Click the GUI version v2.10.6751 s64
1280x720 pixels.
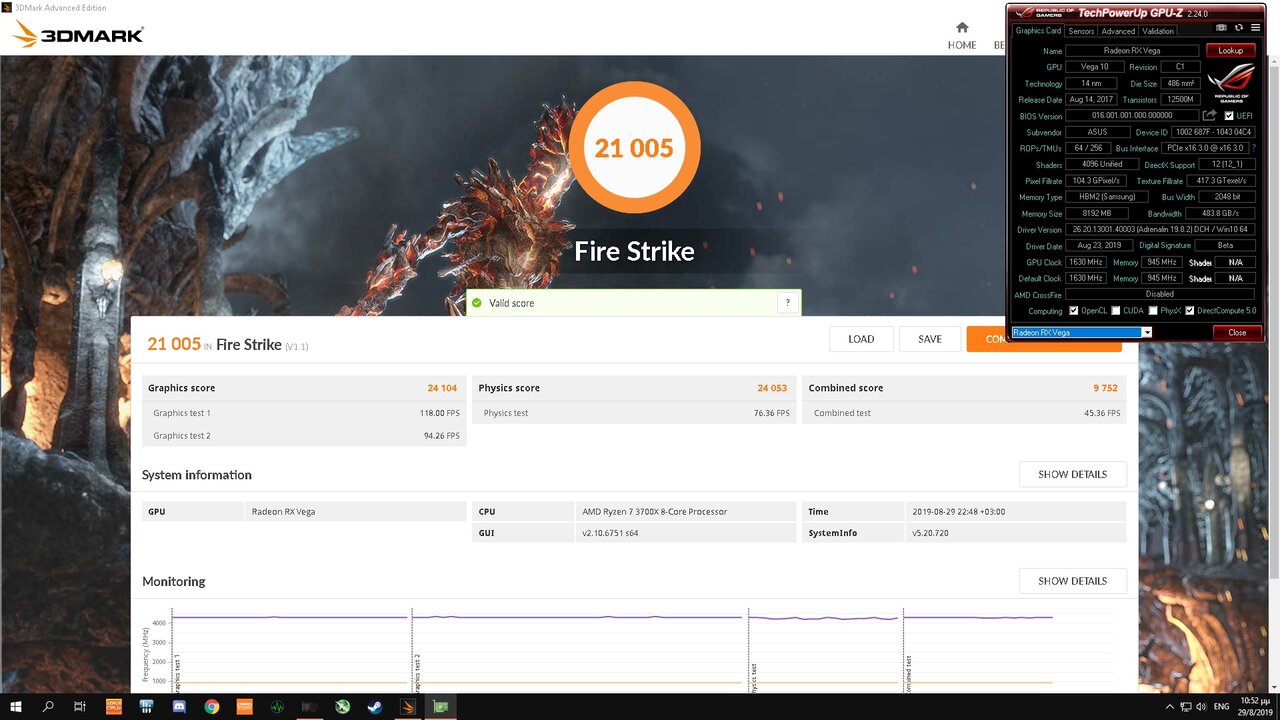[x=610, y=533]
